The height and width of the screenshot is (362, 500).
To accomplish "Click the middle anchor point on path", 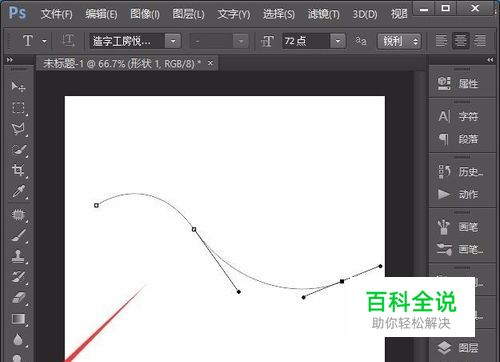I will point(194,229).
